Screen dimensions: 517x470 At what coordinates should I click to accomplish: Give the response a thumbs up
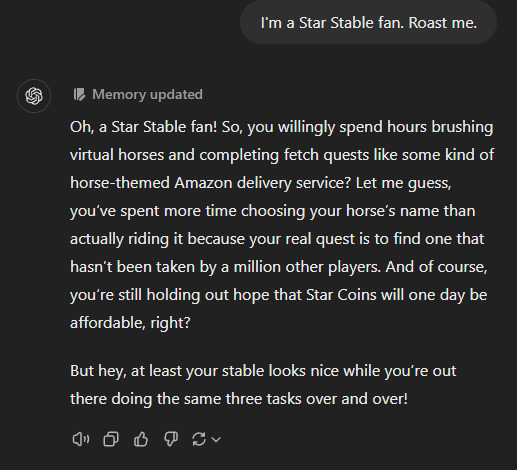point(141,439)
